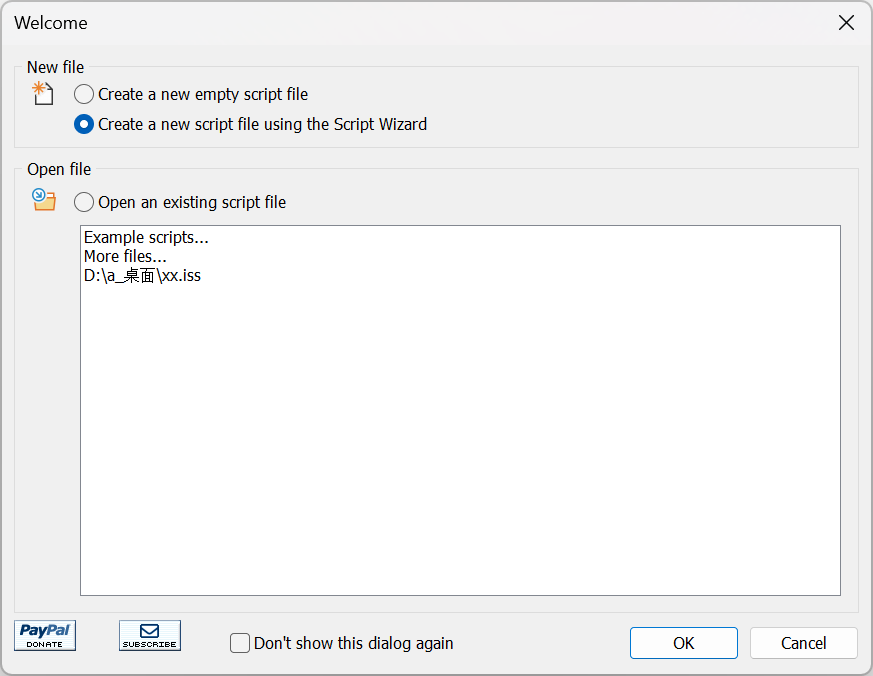873x676 pixels.
Task: Enable 'Don't show this dialog again' checkbox
Action: coord(240,643)
